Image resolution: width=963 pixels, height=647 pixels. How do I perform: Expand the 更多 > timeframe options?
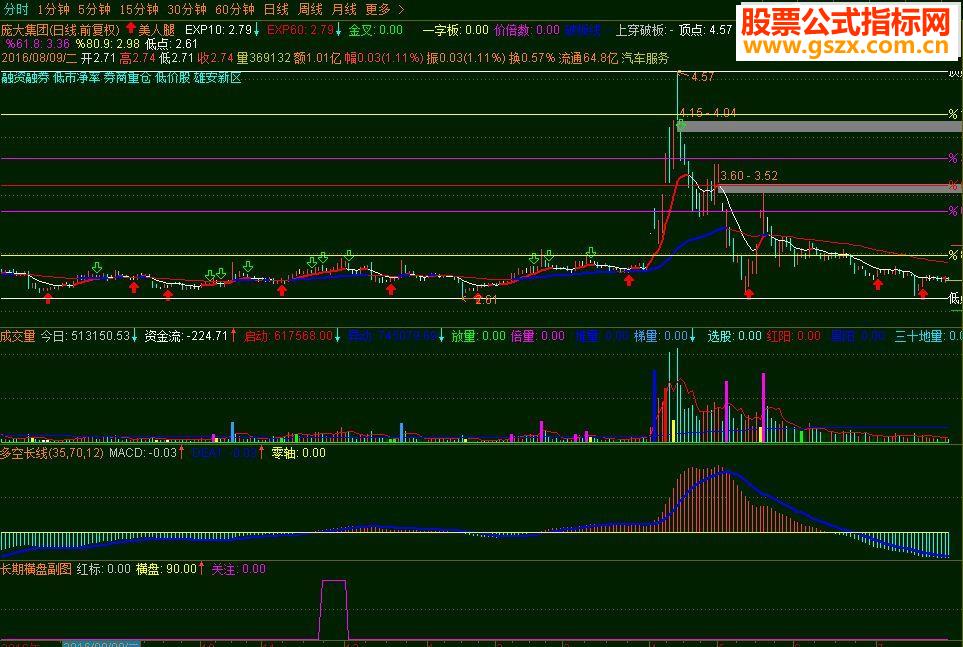click(x=385, y=9)
